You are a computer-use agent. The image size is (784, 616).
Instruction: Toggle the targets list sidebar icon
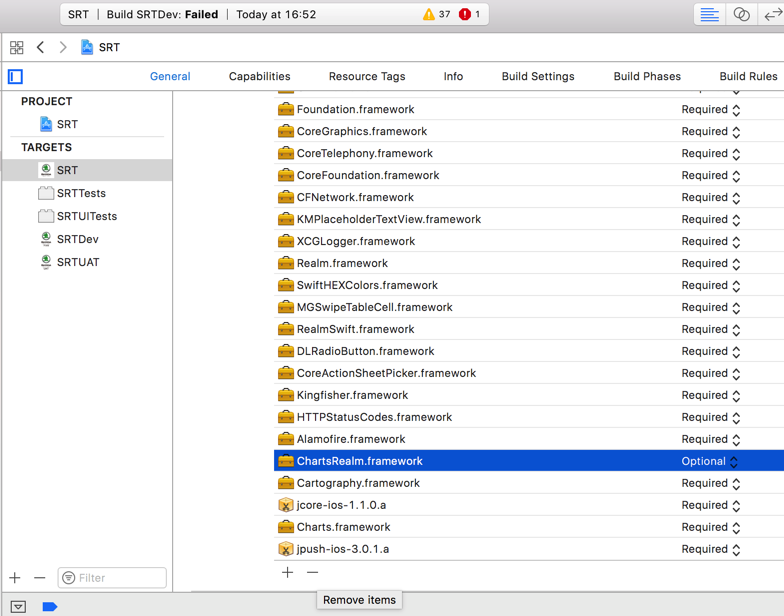coord(16,76)
